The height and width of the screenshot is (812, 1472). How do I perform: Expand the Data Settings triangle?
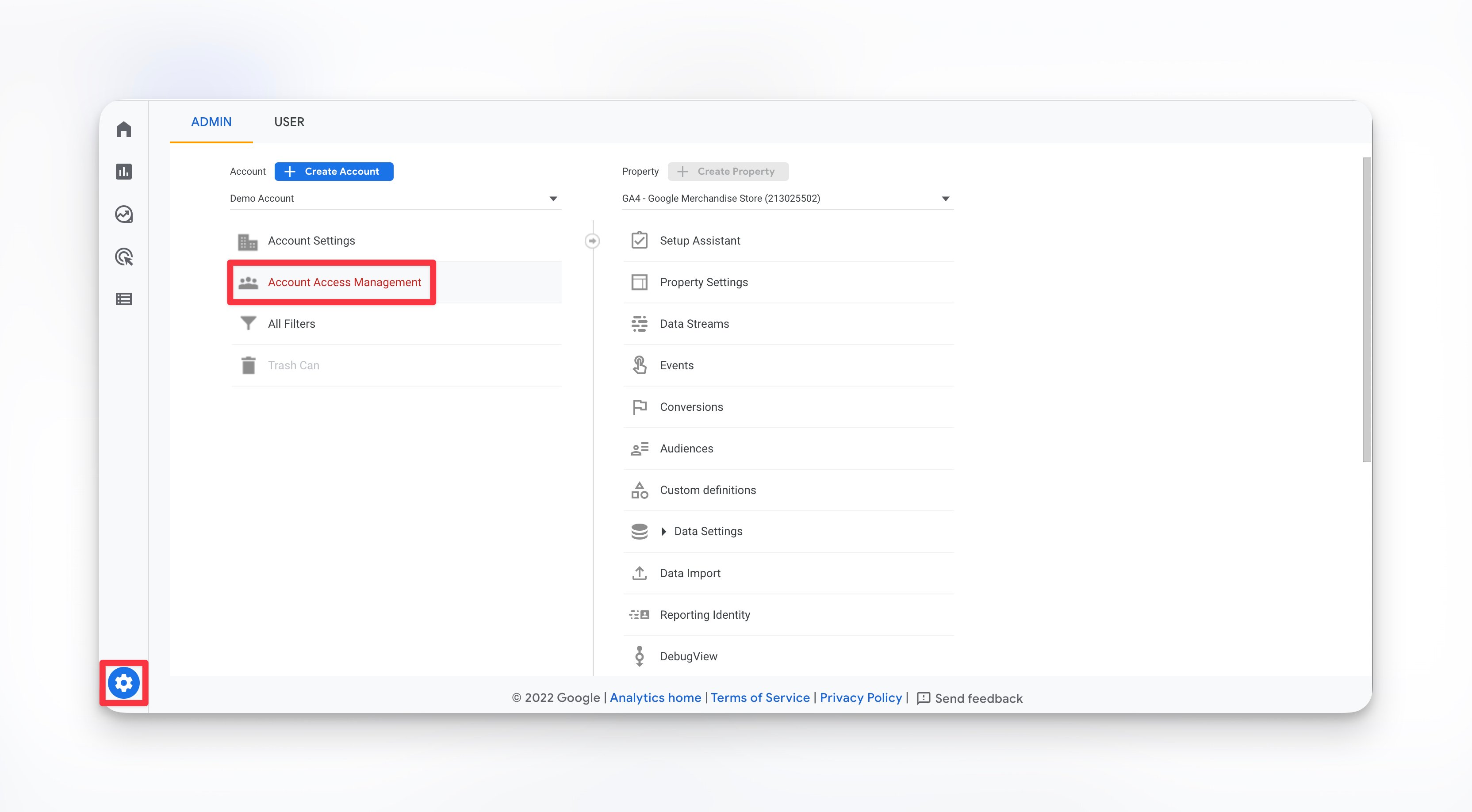(x=663, y=532)
